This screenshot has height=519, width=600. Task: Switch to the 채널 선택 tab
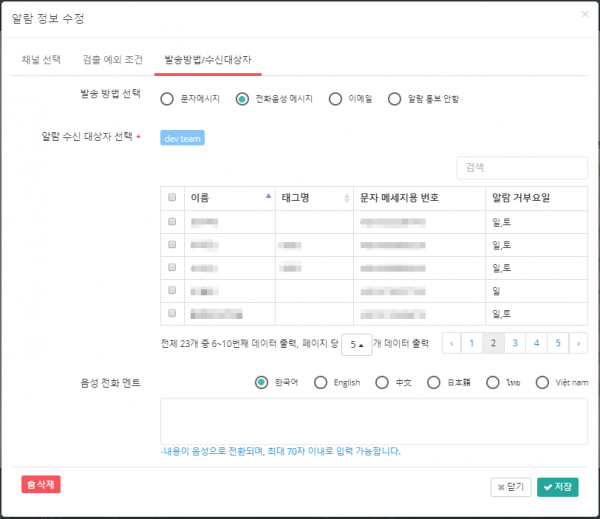pos(41,60)
